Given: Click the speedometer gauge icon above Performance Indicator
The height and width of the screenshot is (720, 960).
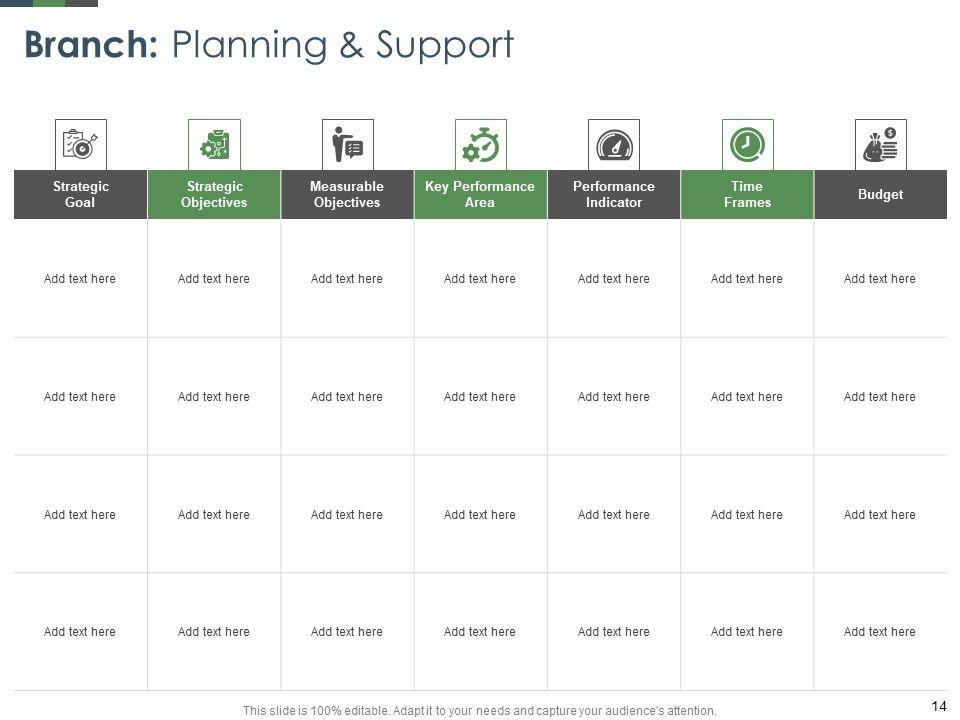Looking at the screenshot, I should point(614,145).
